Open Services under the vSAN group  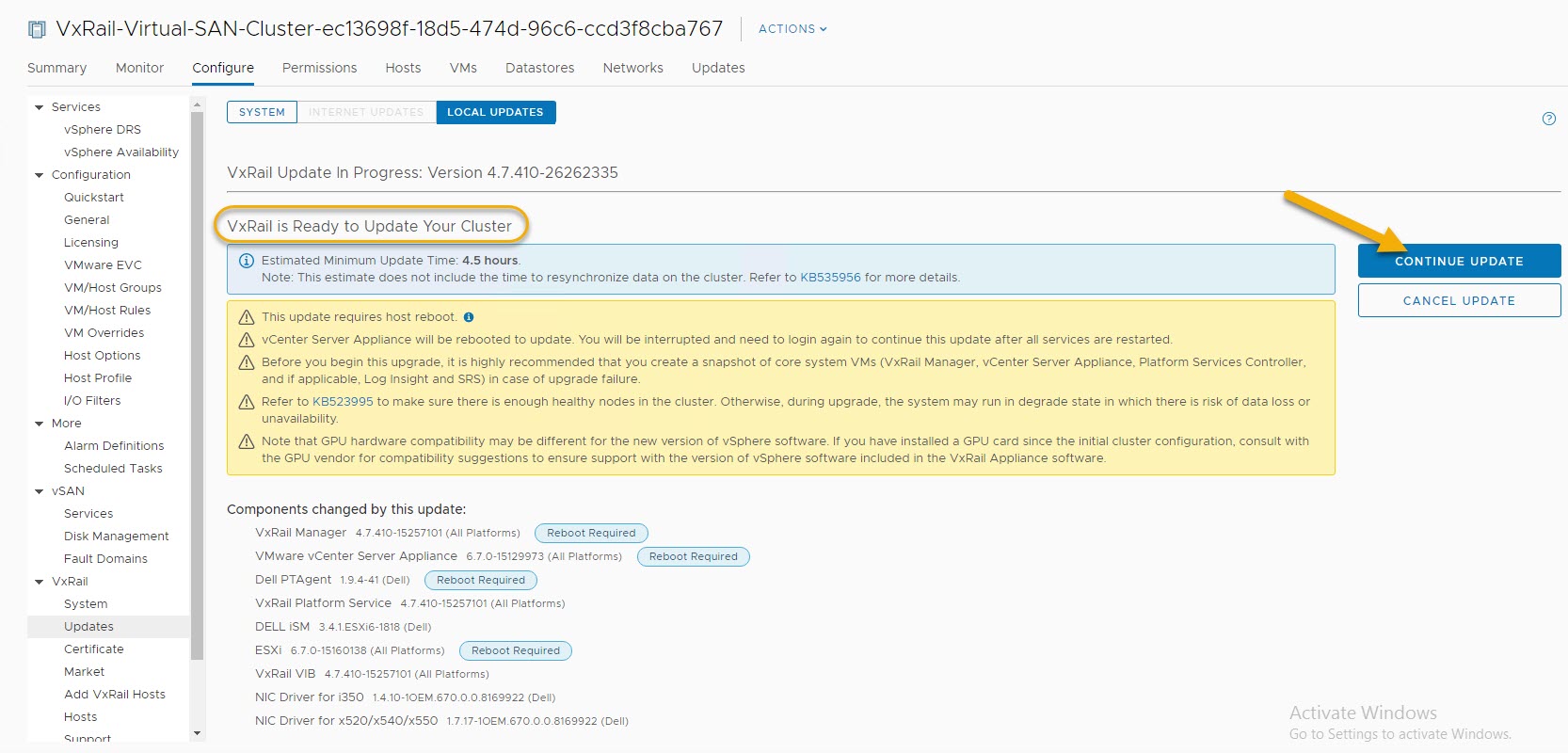88,514
